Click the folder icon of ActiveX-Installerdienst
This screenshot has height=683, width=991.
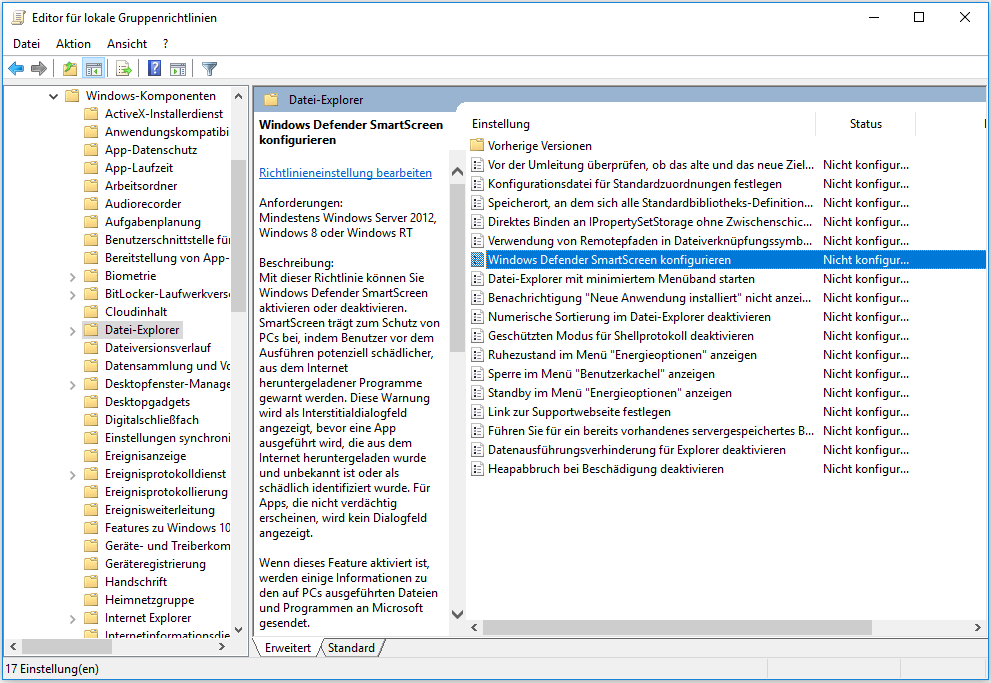point(92,114)
